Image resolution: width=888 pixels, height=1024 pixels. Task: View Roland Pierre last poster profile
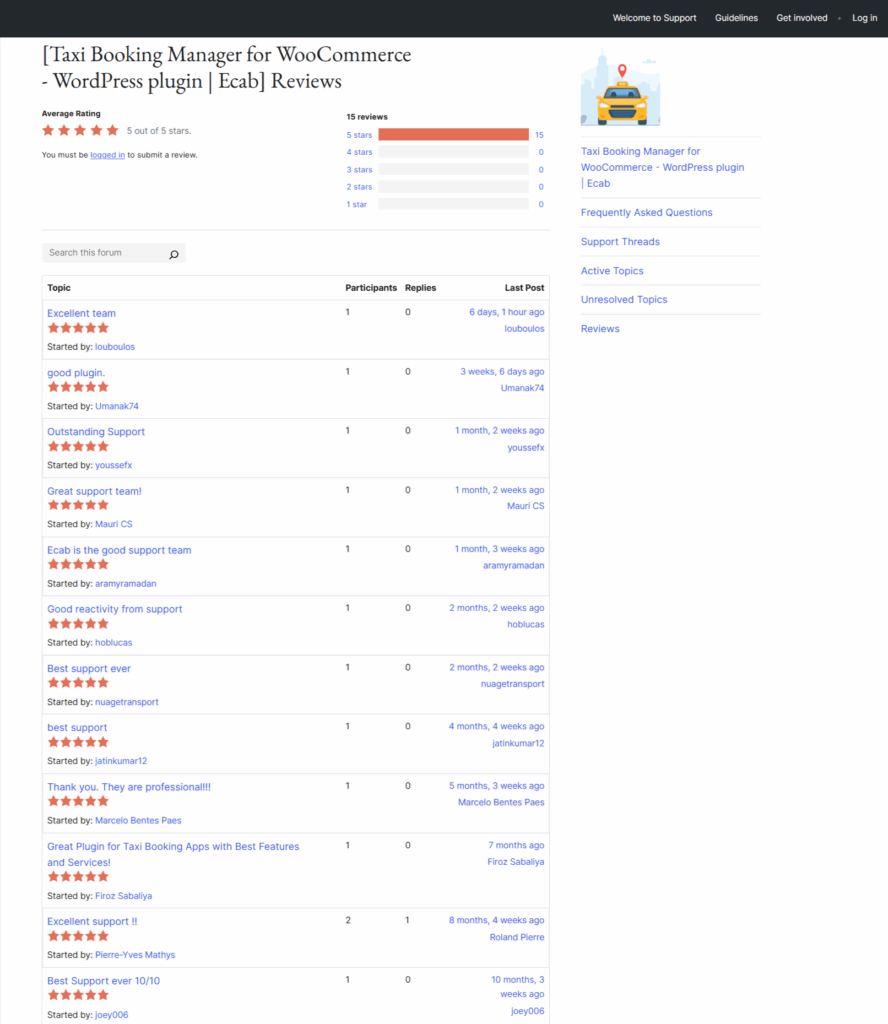point(516,938)
